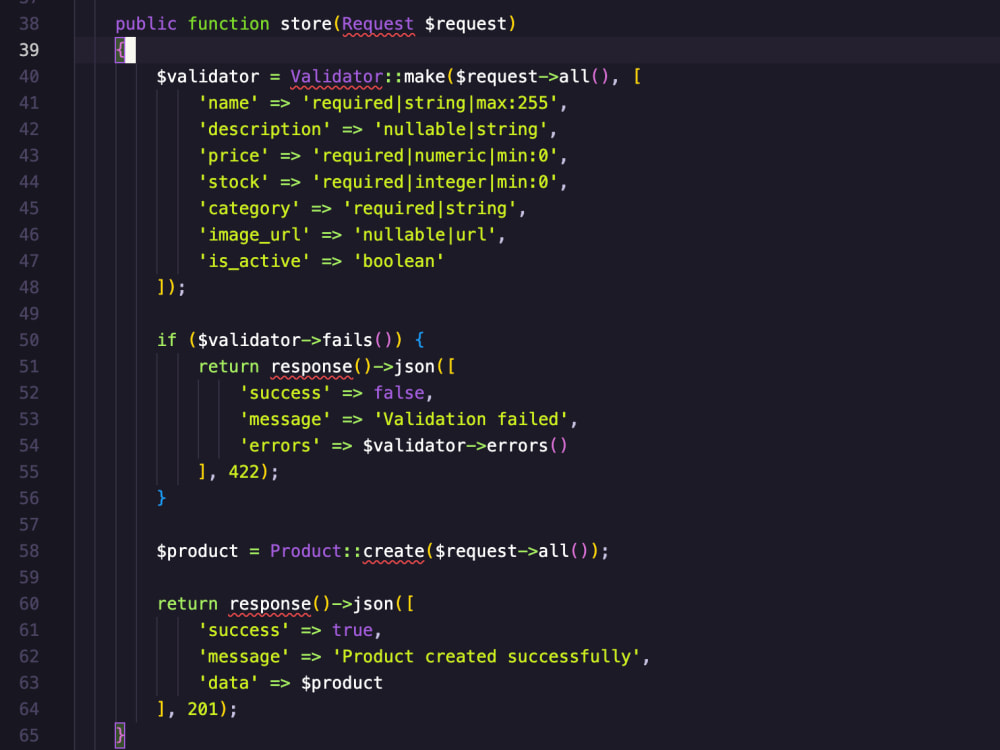This screenshot has width=1000, height=750.
Task: Click underlined 'response' on line 60
Action: pyautogui.click(x=270, y=605)
